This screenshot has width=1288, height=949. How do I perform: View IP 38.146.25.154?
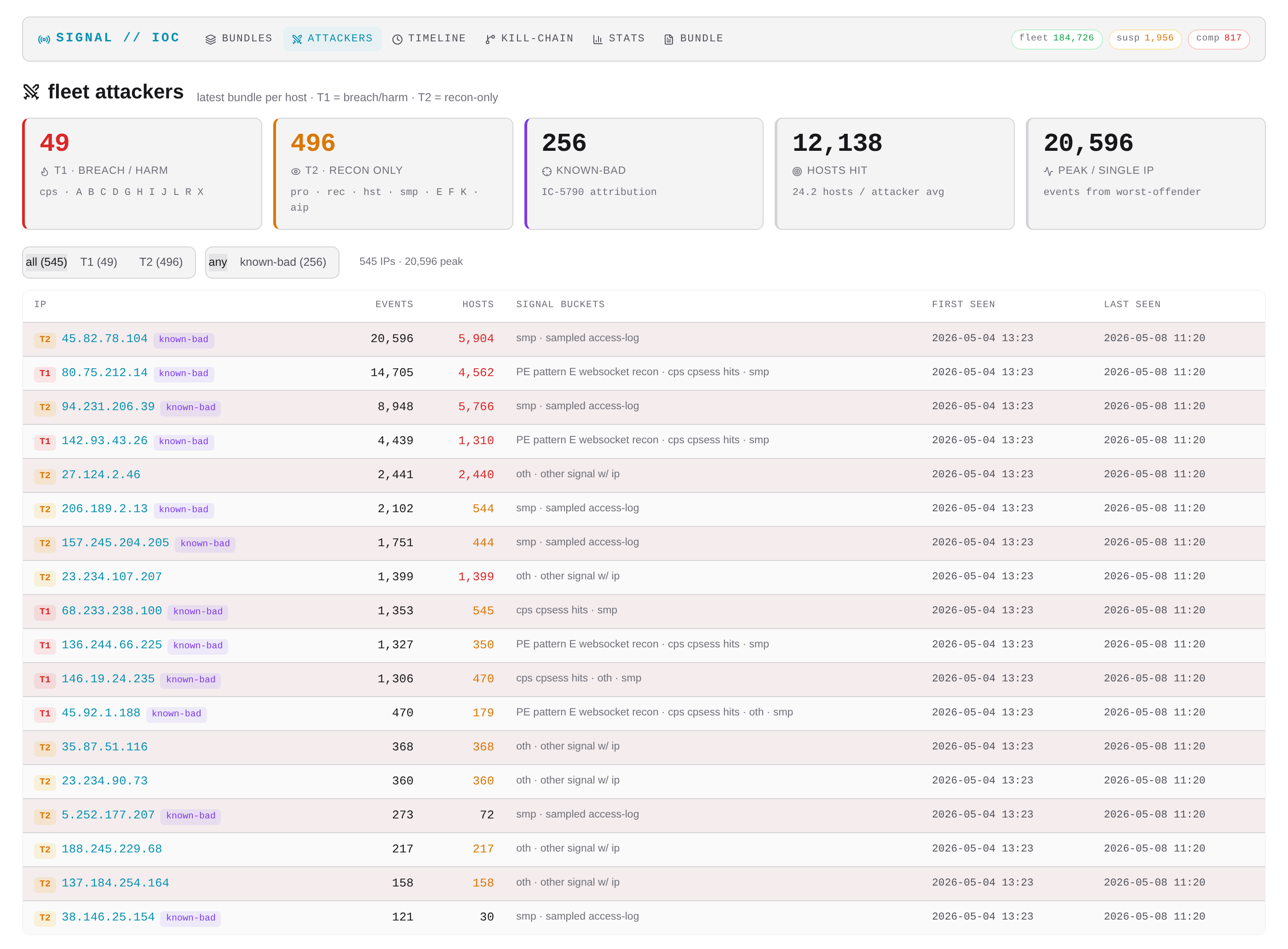(x=108, y=917)
